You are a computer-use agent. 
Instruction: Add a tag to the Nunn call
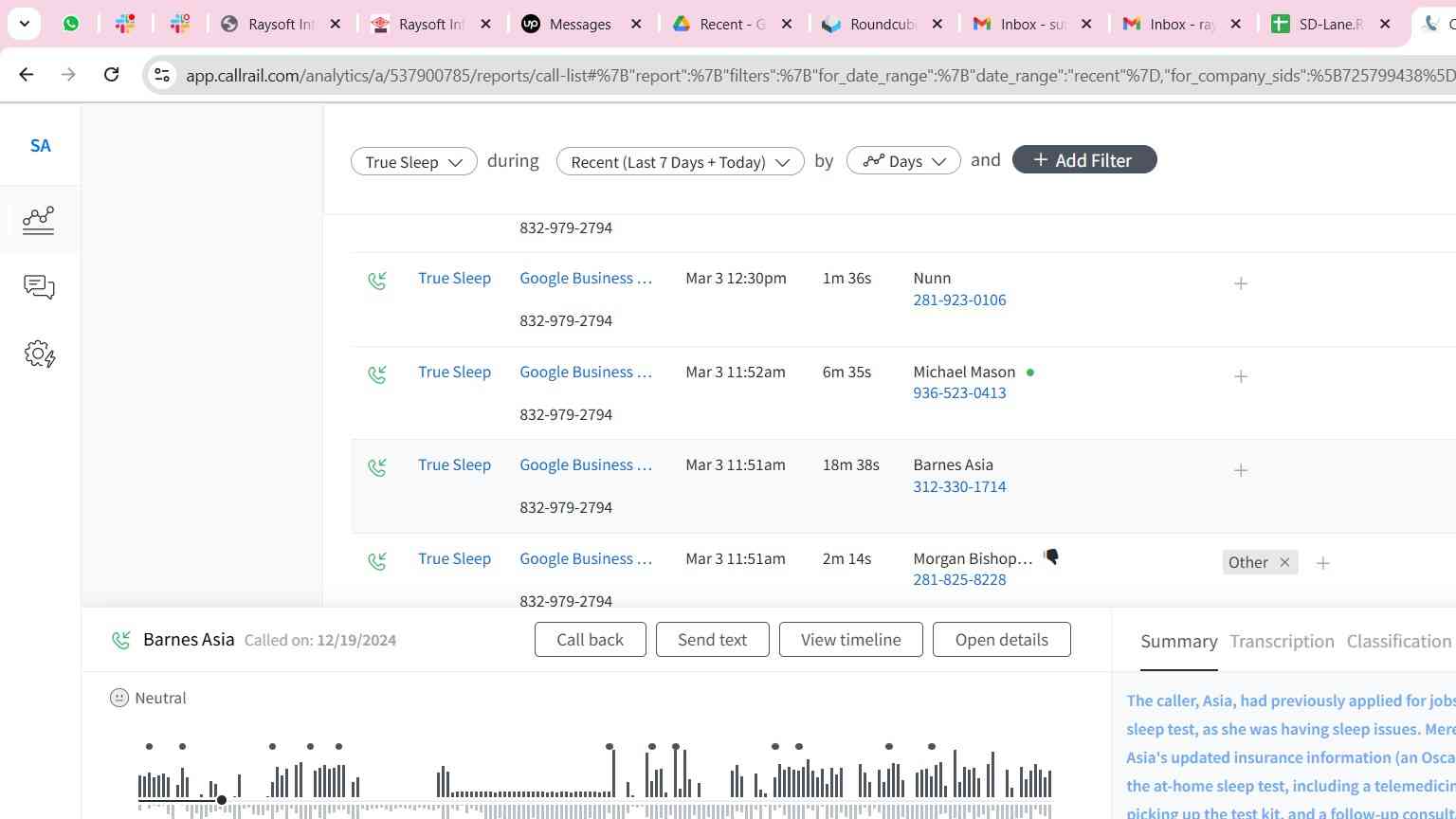tap(1241, 283)
